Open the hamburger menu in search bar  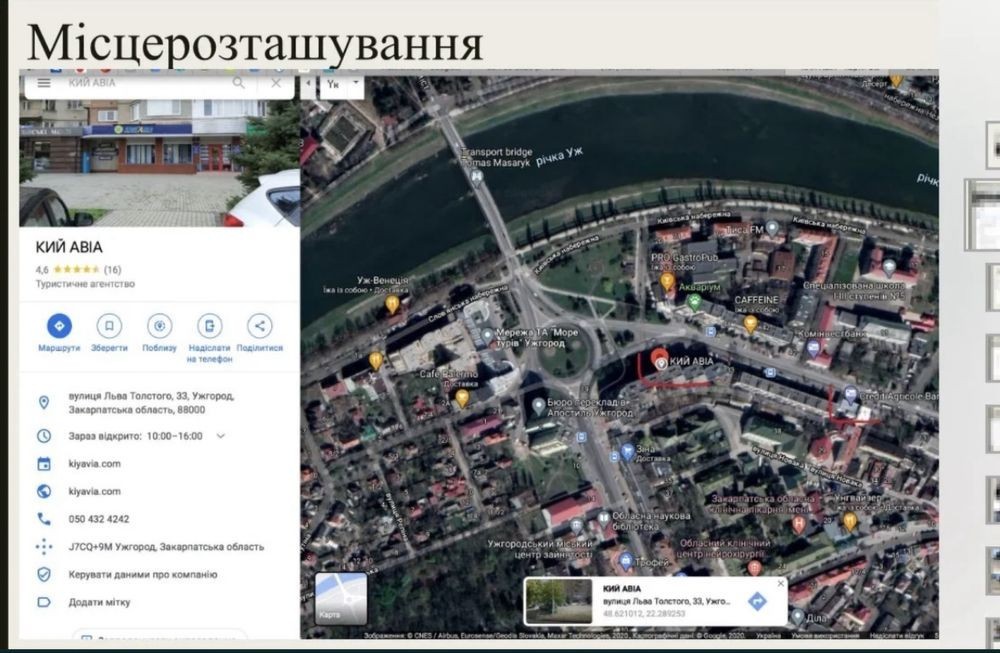[x=44, y=83]
